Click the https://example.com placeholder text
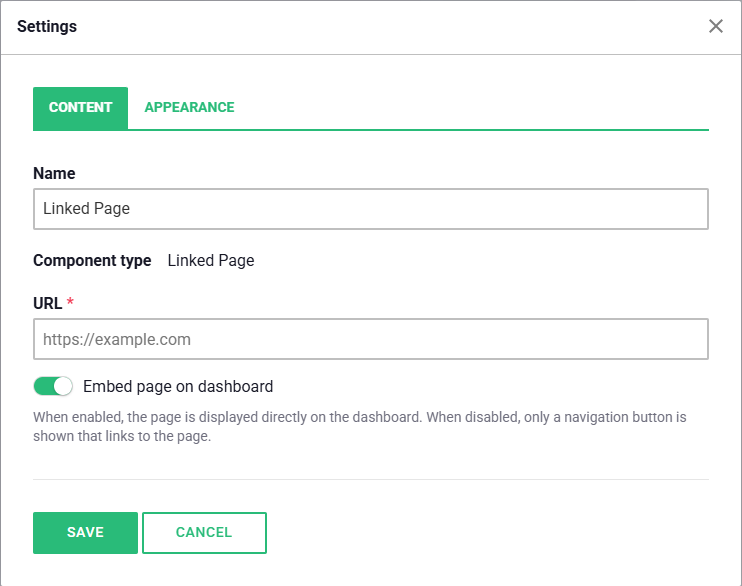This screenshot has width=742, height=586. pos(116,339)
